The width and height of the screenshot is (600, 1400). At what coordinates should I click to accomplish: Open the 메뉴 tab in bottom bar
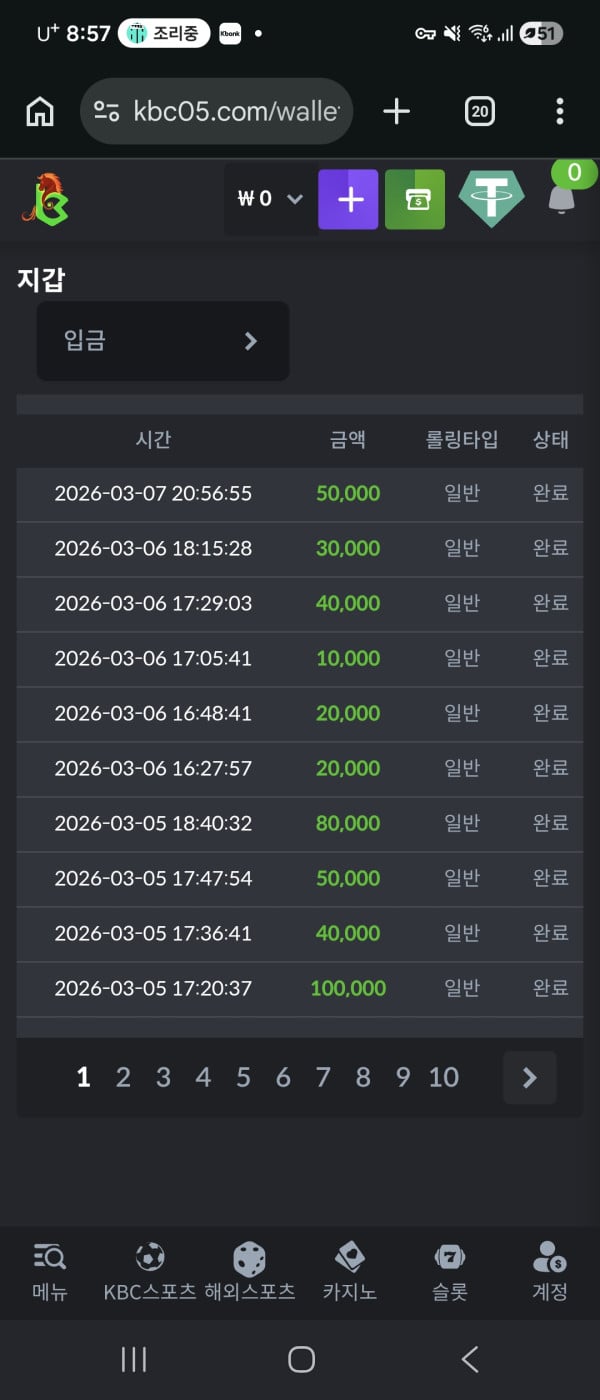[50, 1270]
